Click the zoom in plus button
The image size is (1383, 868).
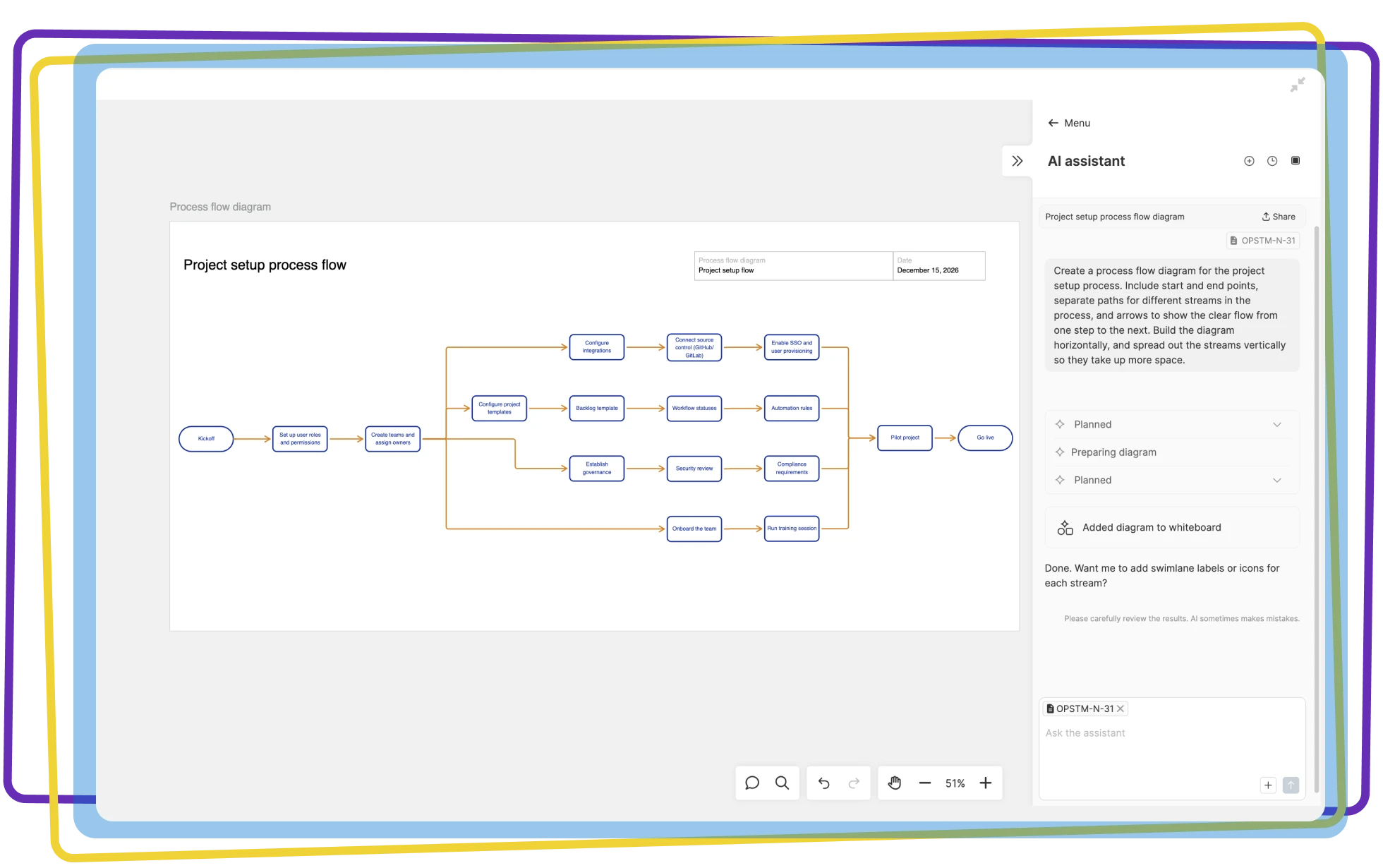click(x=986, y=783)
